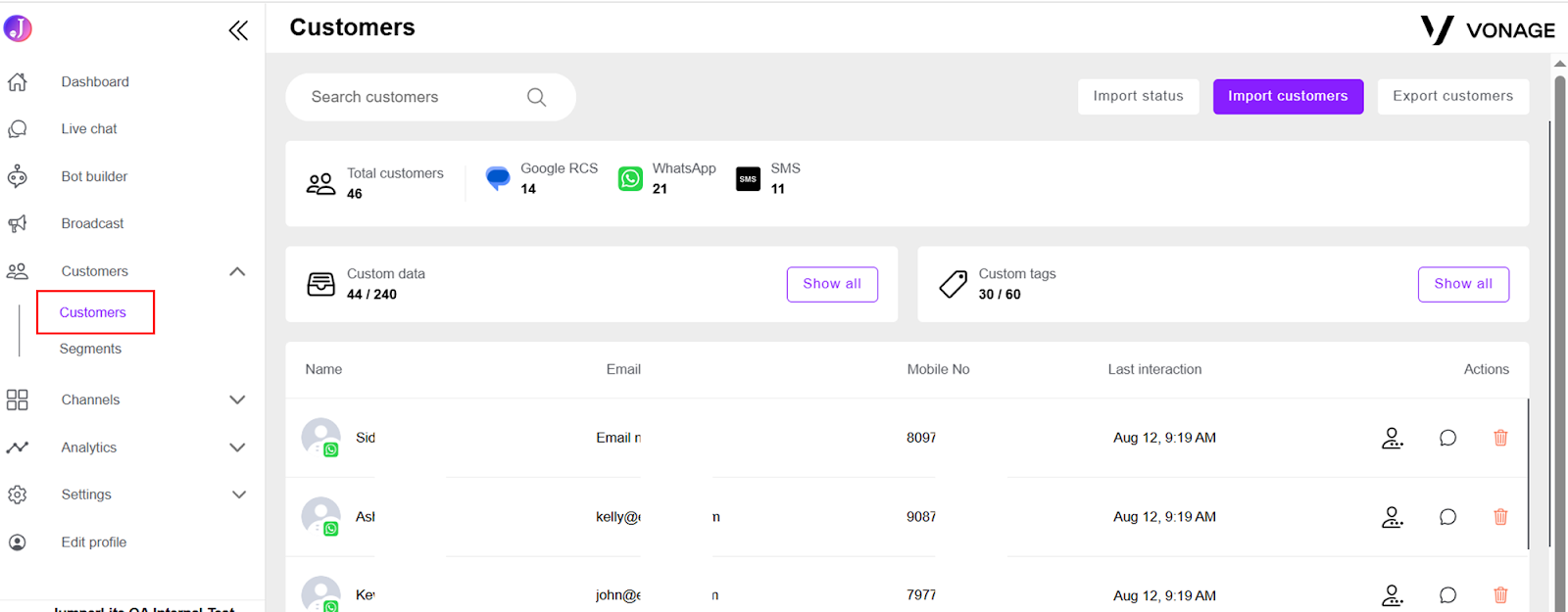Click the WhatsApp channel icon in stats

(630, 178)
